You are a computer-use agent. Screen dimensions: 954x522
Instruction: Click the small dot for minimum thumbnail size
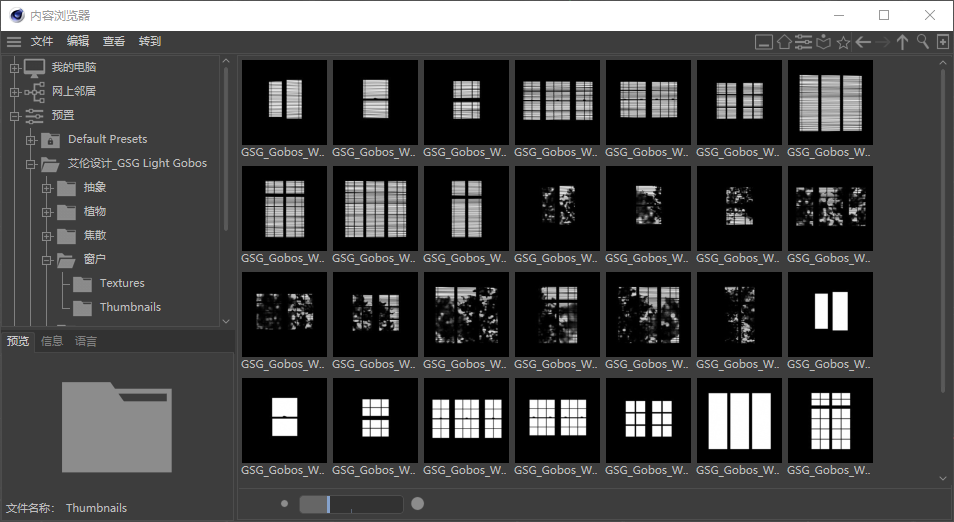click(x=284, y=504)
